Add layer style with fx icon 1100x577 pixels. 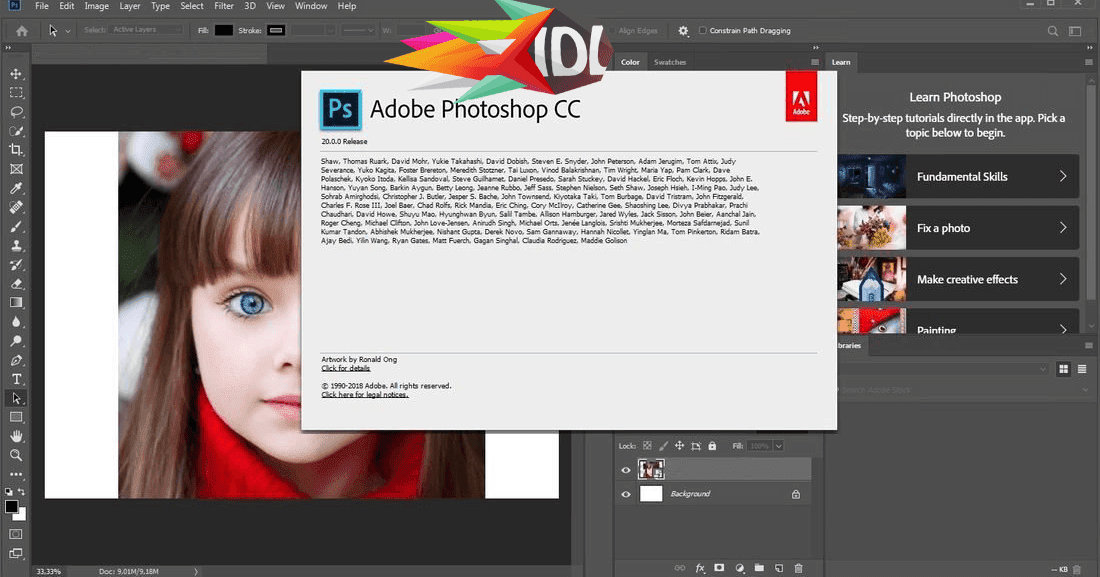[x=699, y=568]
